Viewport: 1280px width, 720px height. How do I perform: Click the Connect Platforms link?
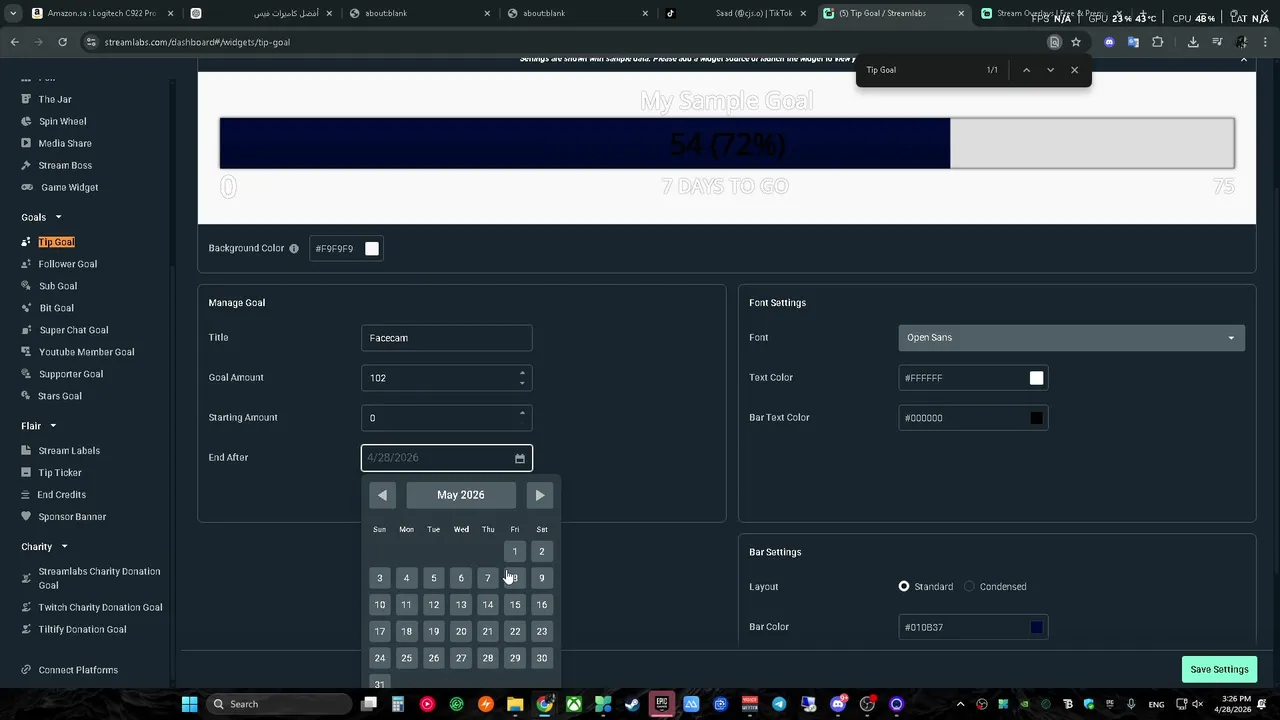[78, 670]
